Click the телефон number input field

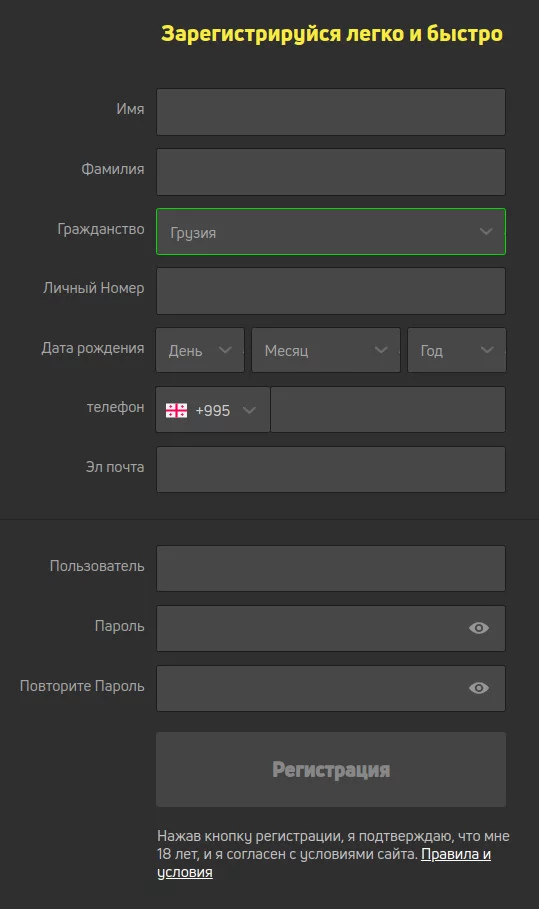(x=388, y=410)
